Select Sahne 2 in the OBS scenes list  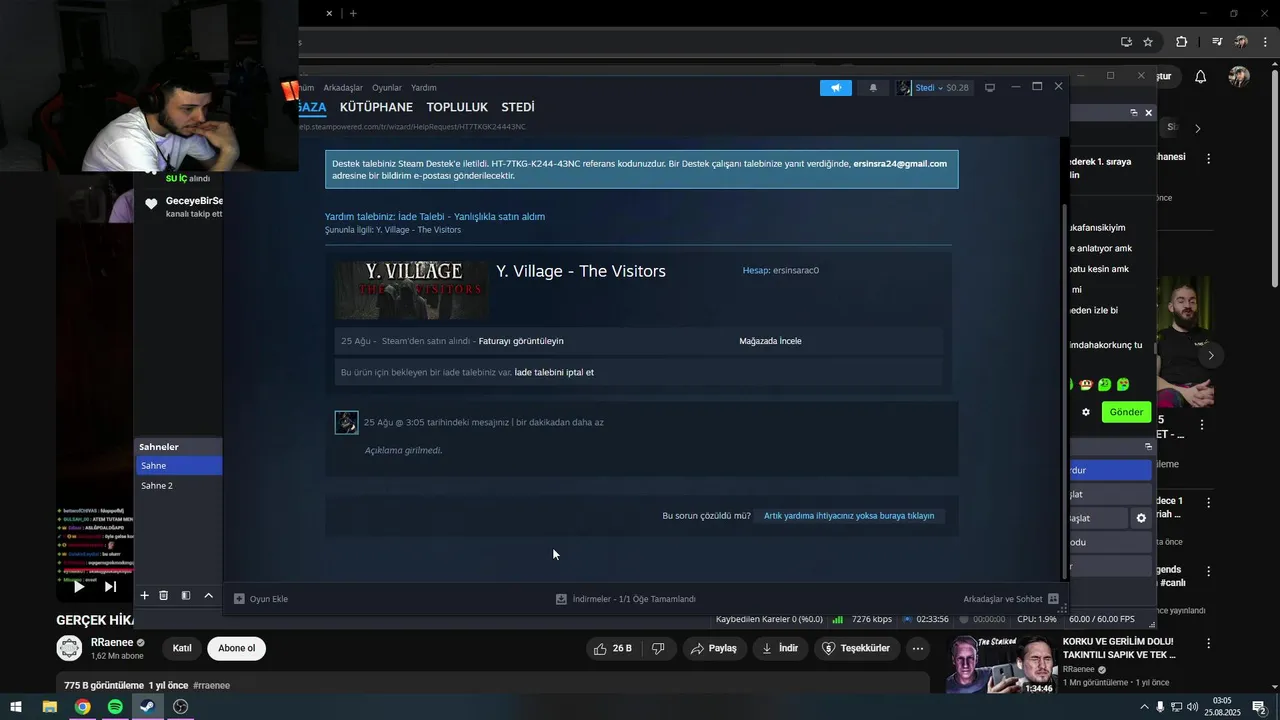point(179,486)
